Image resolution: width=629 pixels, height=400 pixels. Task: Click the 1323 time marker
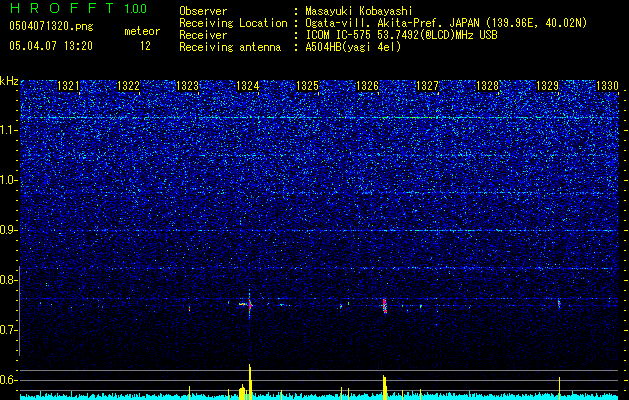tap(188, 86)
